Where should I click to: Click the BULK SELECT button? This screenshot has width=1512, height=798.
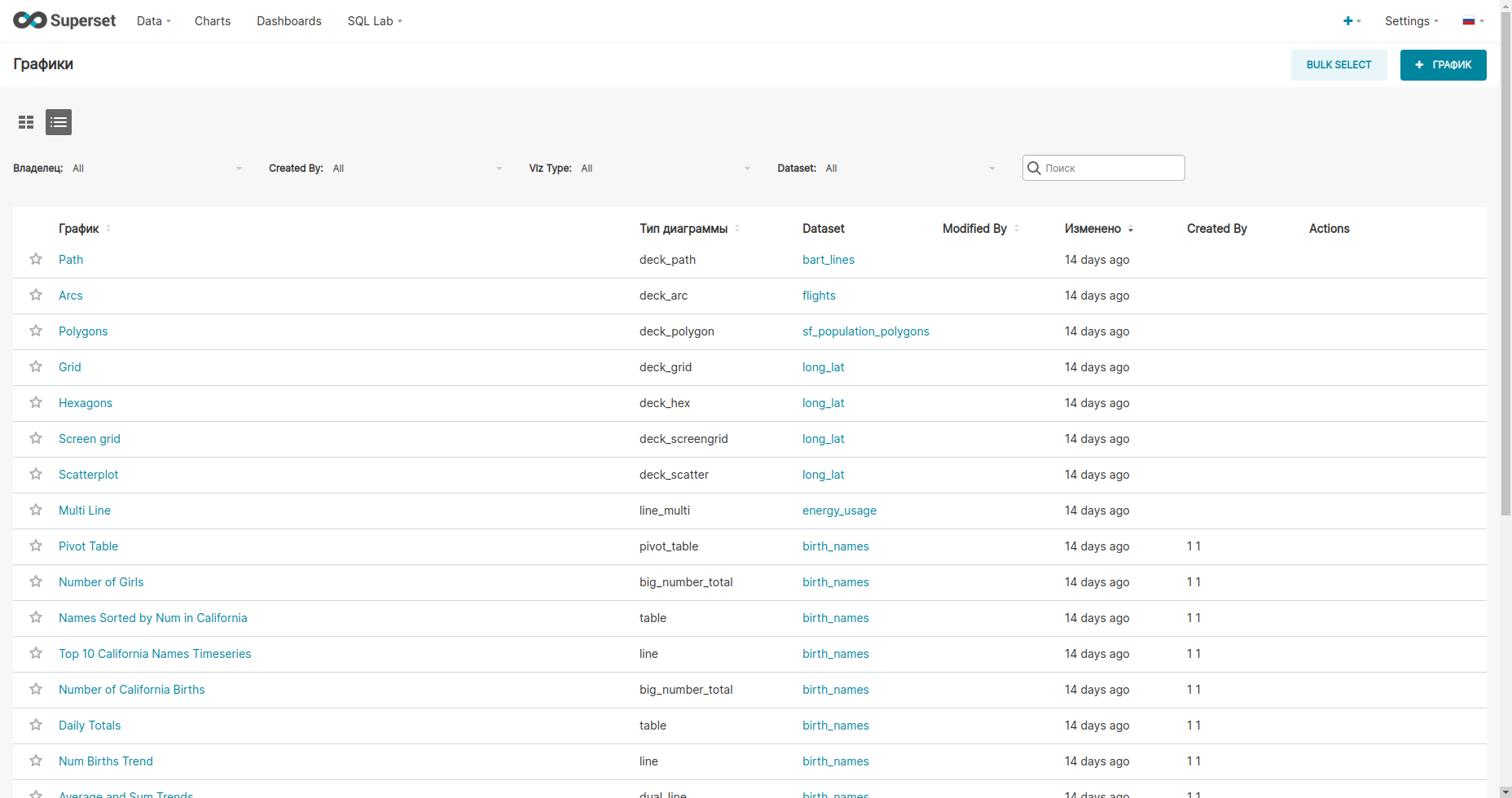[1338, 64]
